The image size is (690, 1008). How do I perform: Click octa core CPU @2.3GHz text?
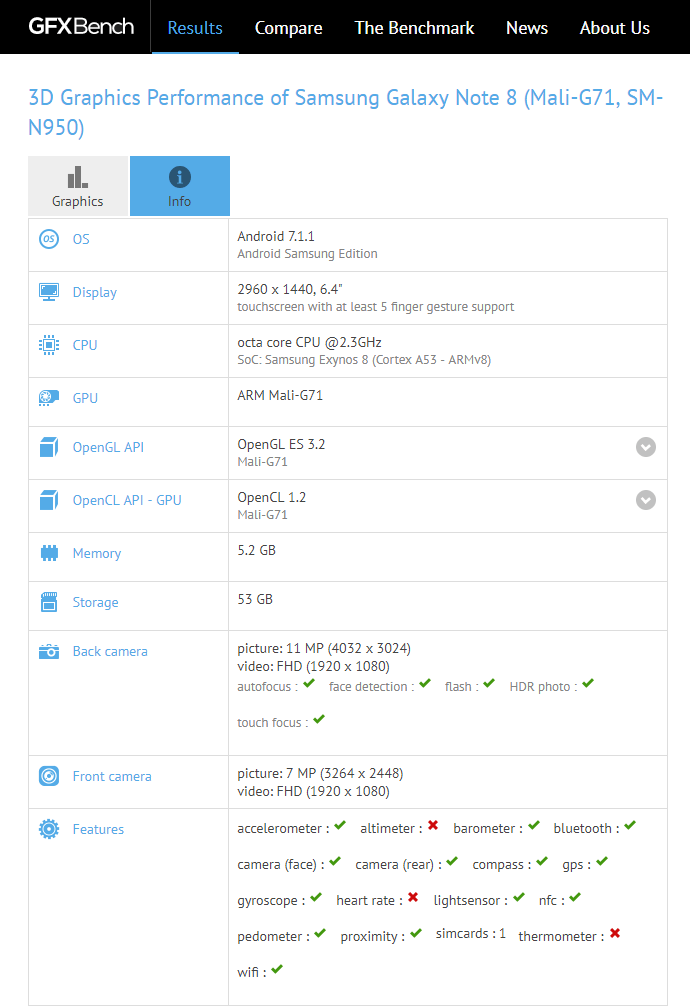(309, 342)
